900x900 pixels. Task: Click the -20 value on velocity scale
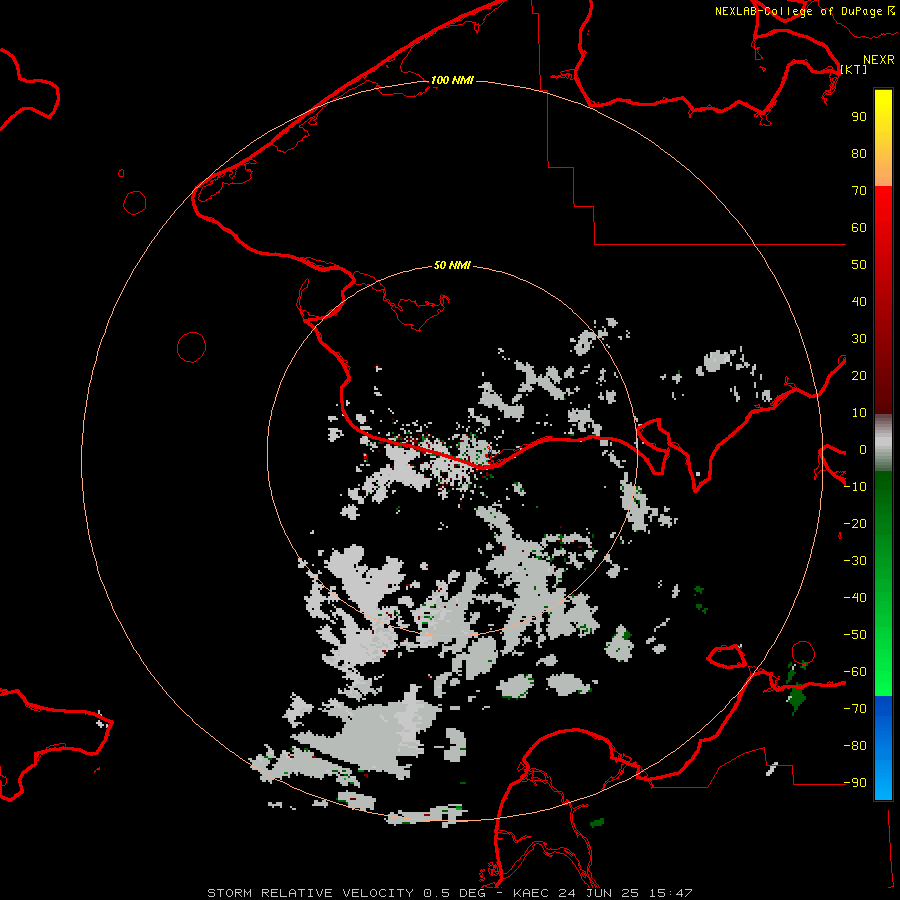point(855,524)
